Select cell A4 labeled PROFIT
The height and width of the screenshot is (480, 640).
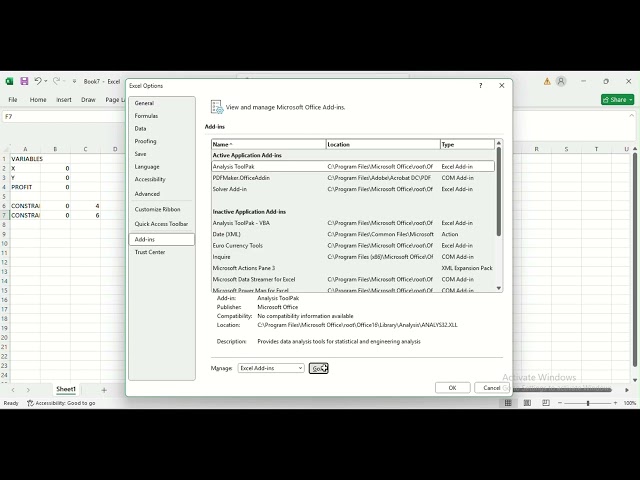click(x=25, y=187)
